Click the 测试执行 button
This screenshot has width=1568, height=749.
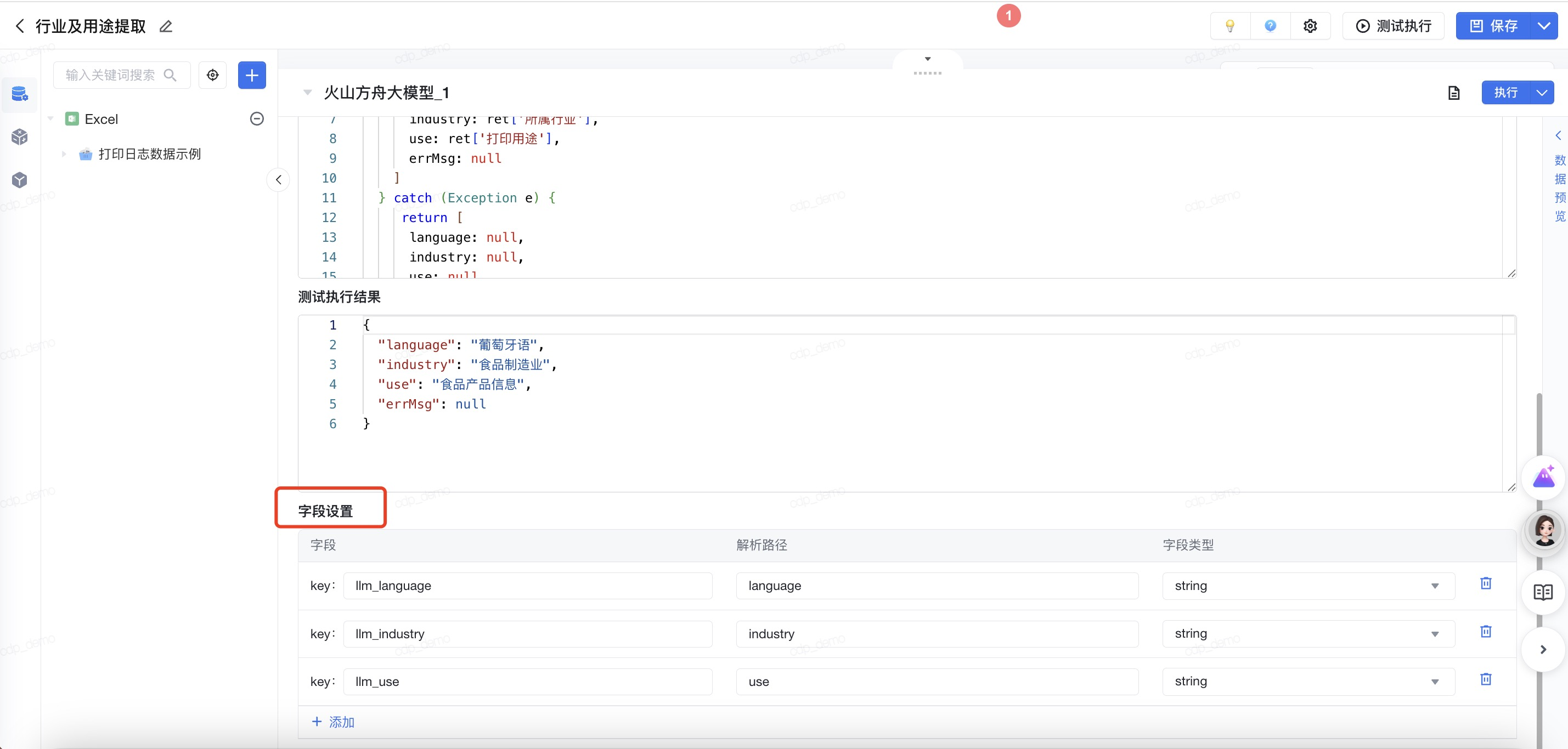[x=1394, y=26]
